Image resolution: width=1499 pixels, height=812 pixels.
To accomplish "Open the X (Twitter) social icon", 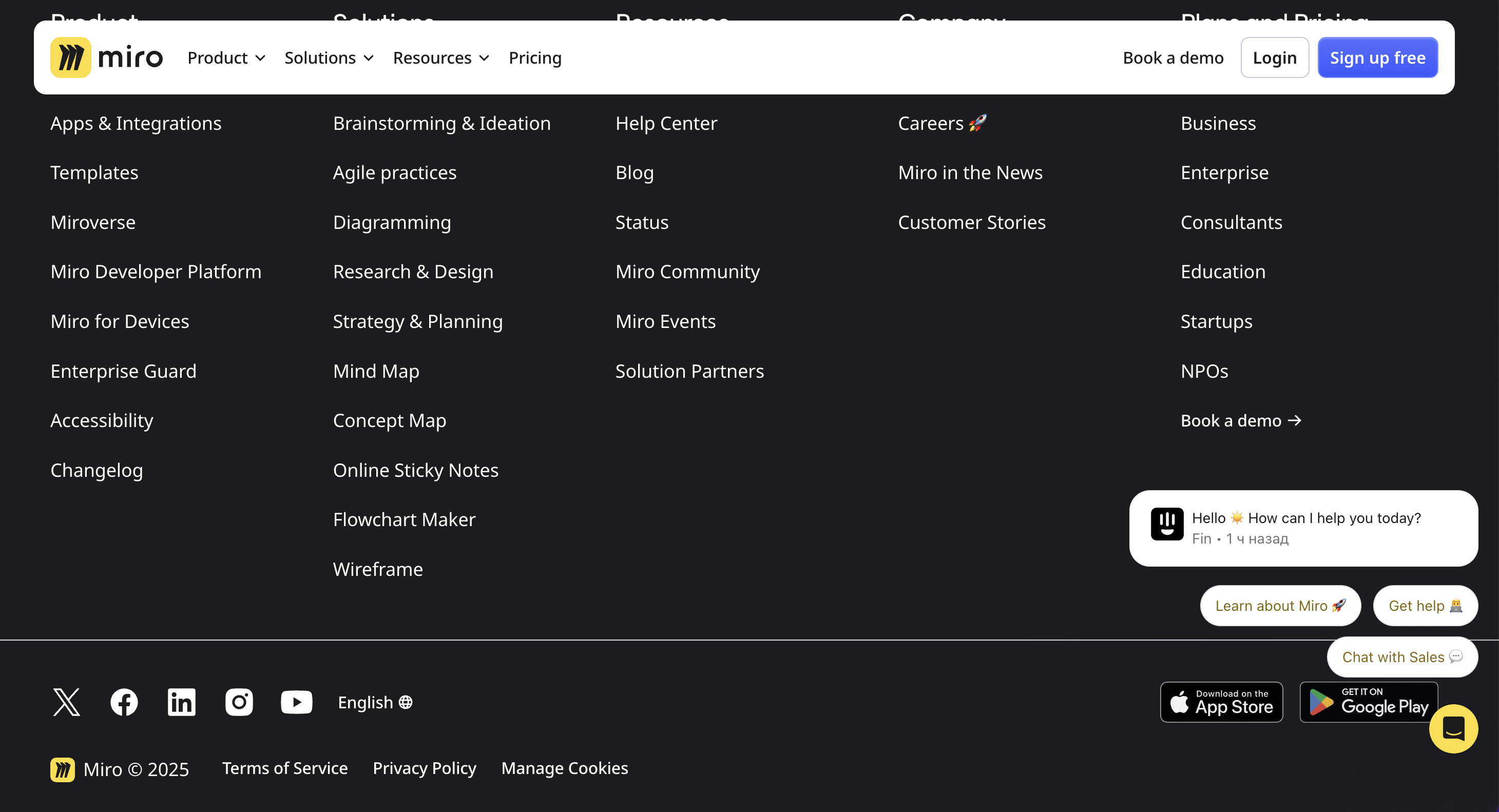I will [x=66, y=702].
